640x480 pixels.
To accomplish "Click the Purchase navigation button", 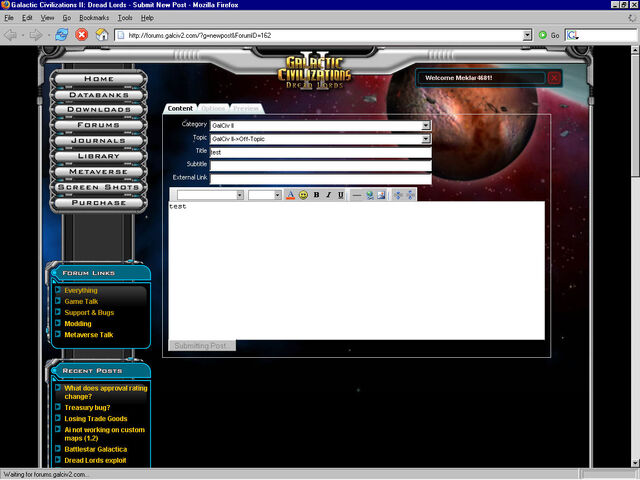I will tap(98, 202).
